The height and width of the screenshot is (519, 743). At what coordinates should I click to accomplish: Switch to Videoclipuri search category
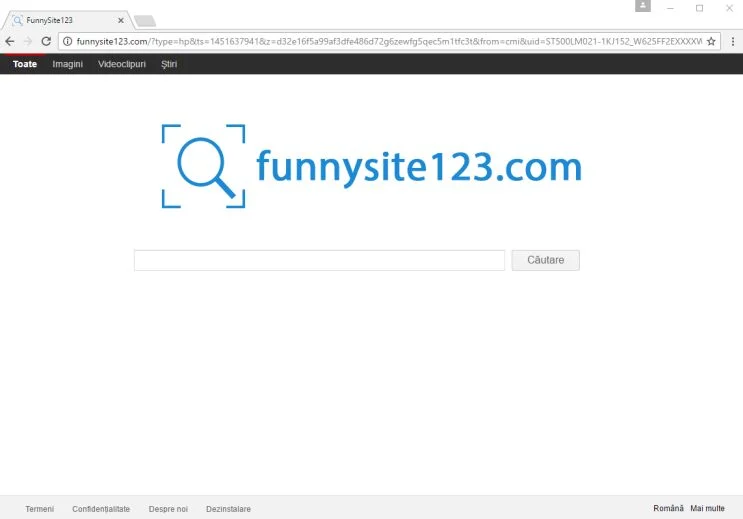pos(122,64)
